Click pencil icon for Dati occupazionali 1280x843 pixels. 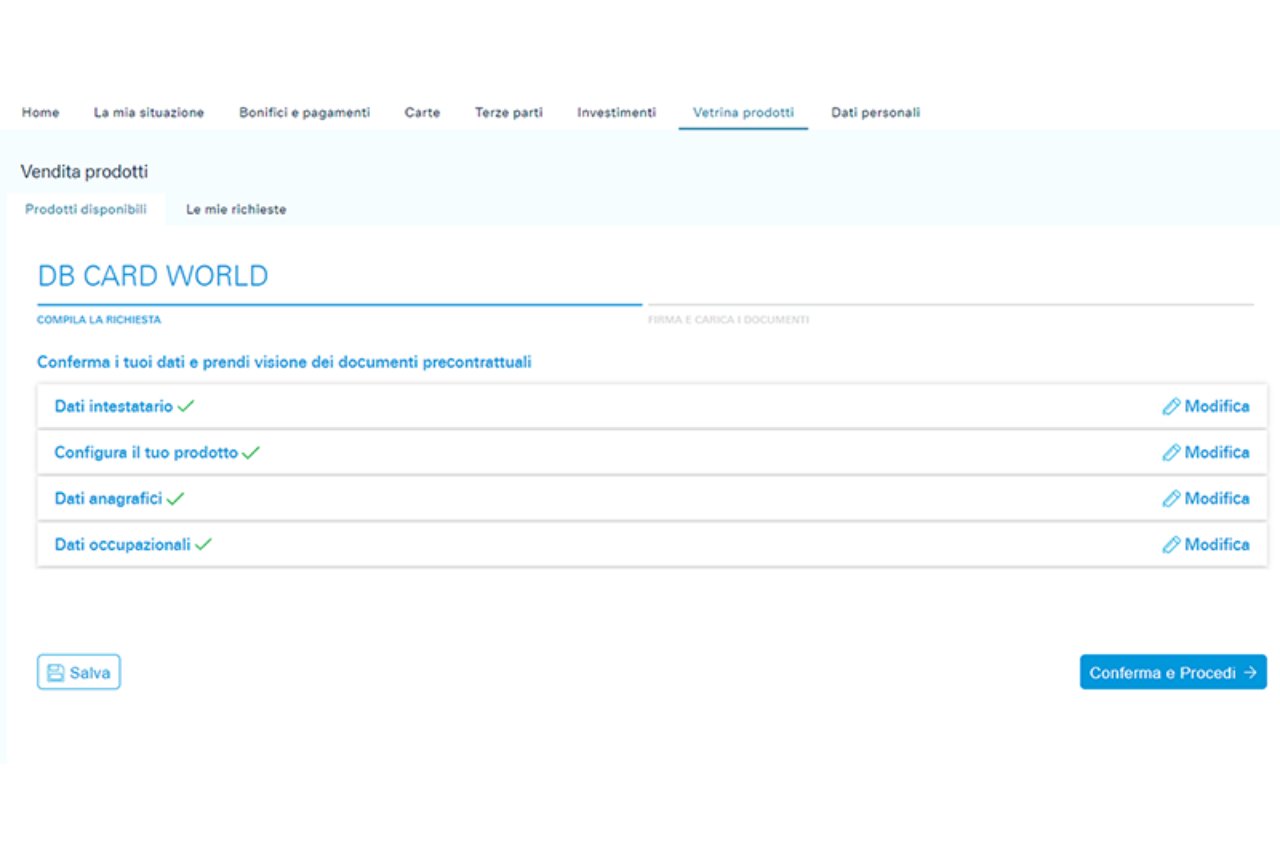click(x=1171, y=545)
